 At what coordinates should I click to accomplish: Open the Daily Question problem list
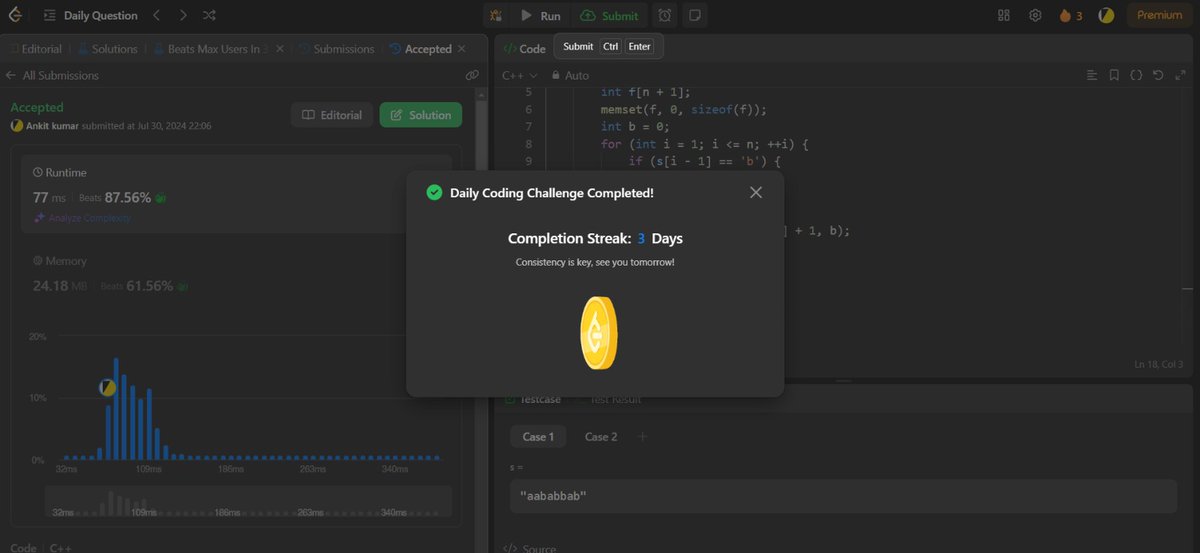point(91,16)
